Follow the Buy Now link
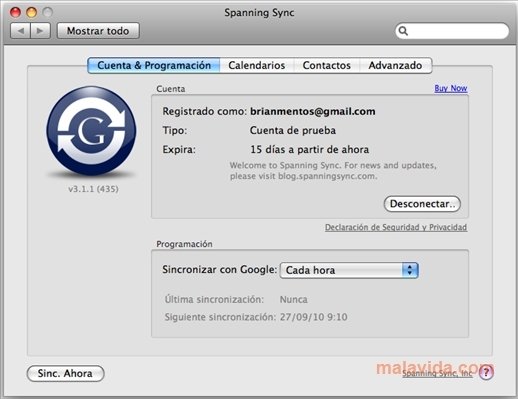Viewport: 518px width, 399px height. [x=451, y=88]
